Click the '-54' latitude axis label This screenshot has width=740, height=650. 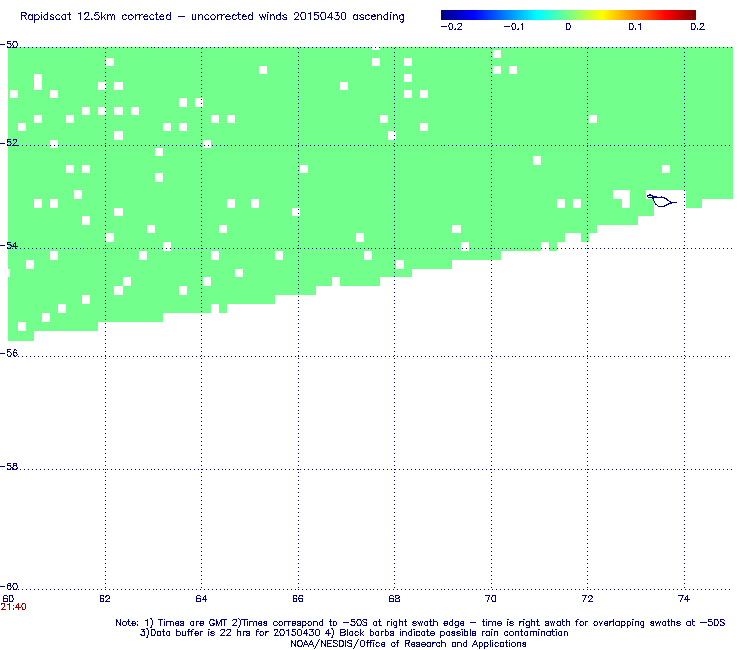9,245
